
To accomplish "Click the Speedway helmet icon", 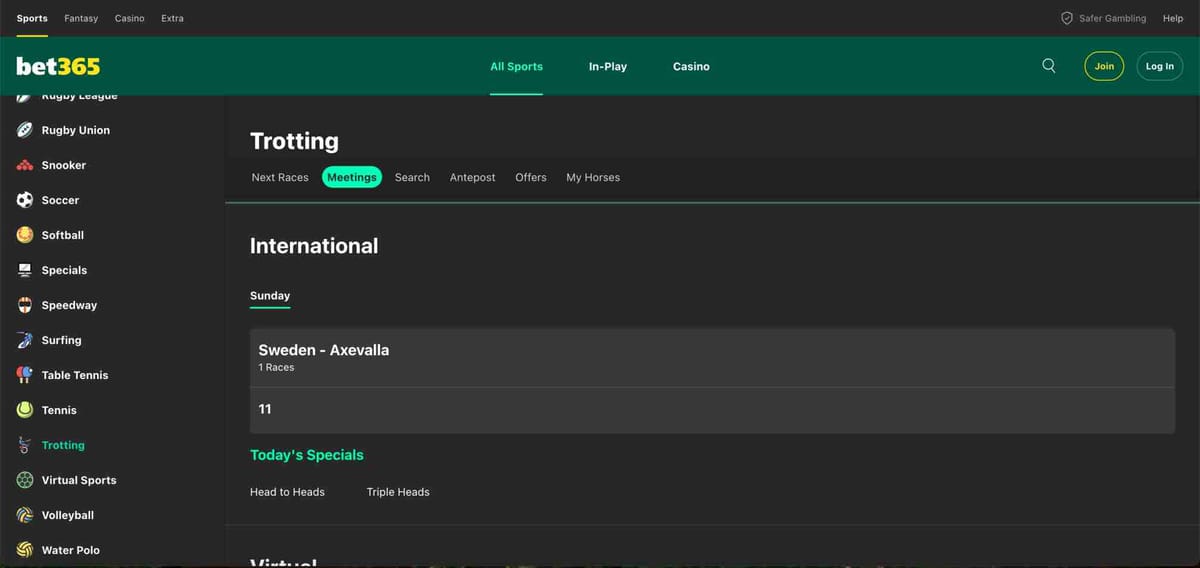I will coord(25,305).
